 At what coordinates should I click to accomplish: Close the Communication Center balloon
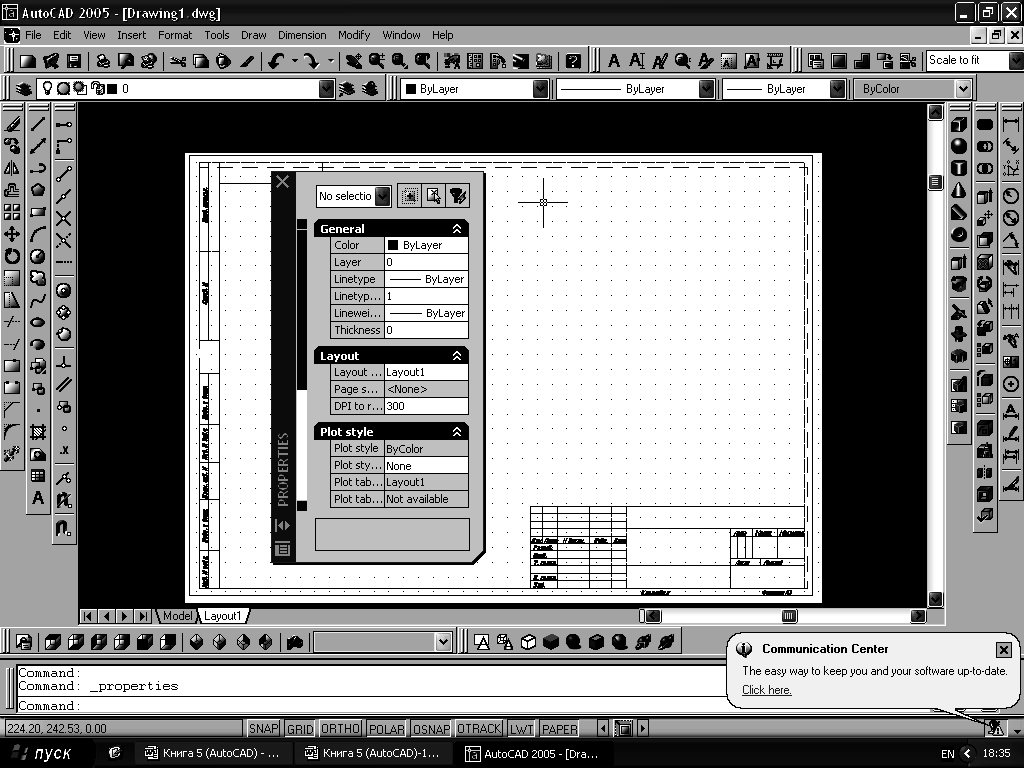point(1004,650)
